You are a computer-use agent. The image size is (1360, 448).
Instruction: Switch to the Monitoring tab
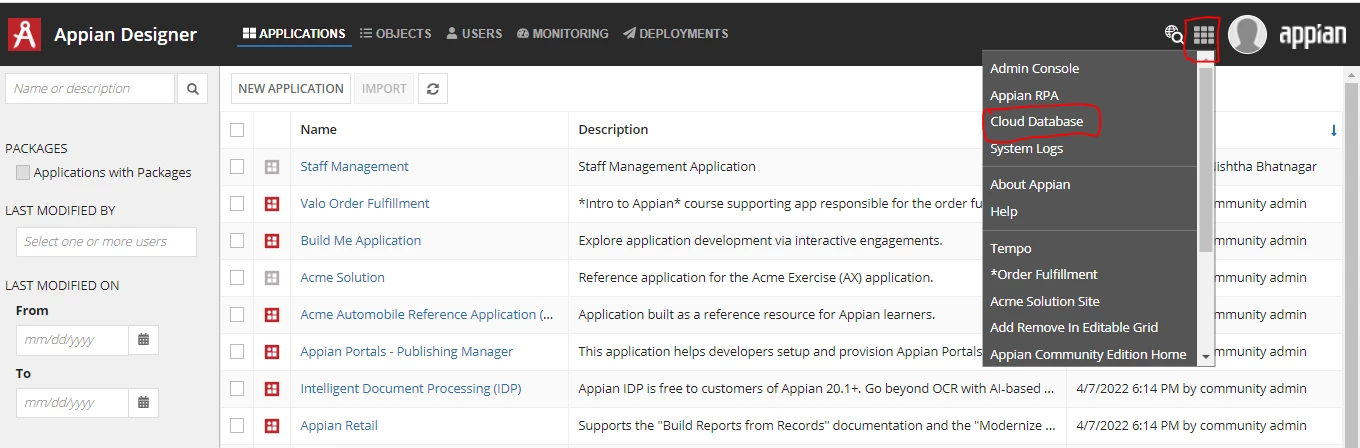[563, 34]
